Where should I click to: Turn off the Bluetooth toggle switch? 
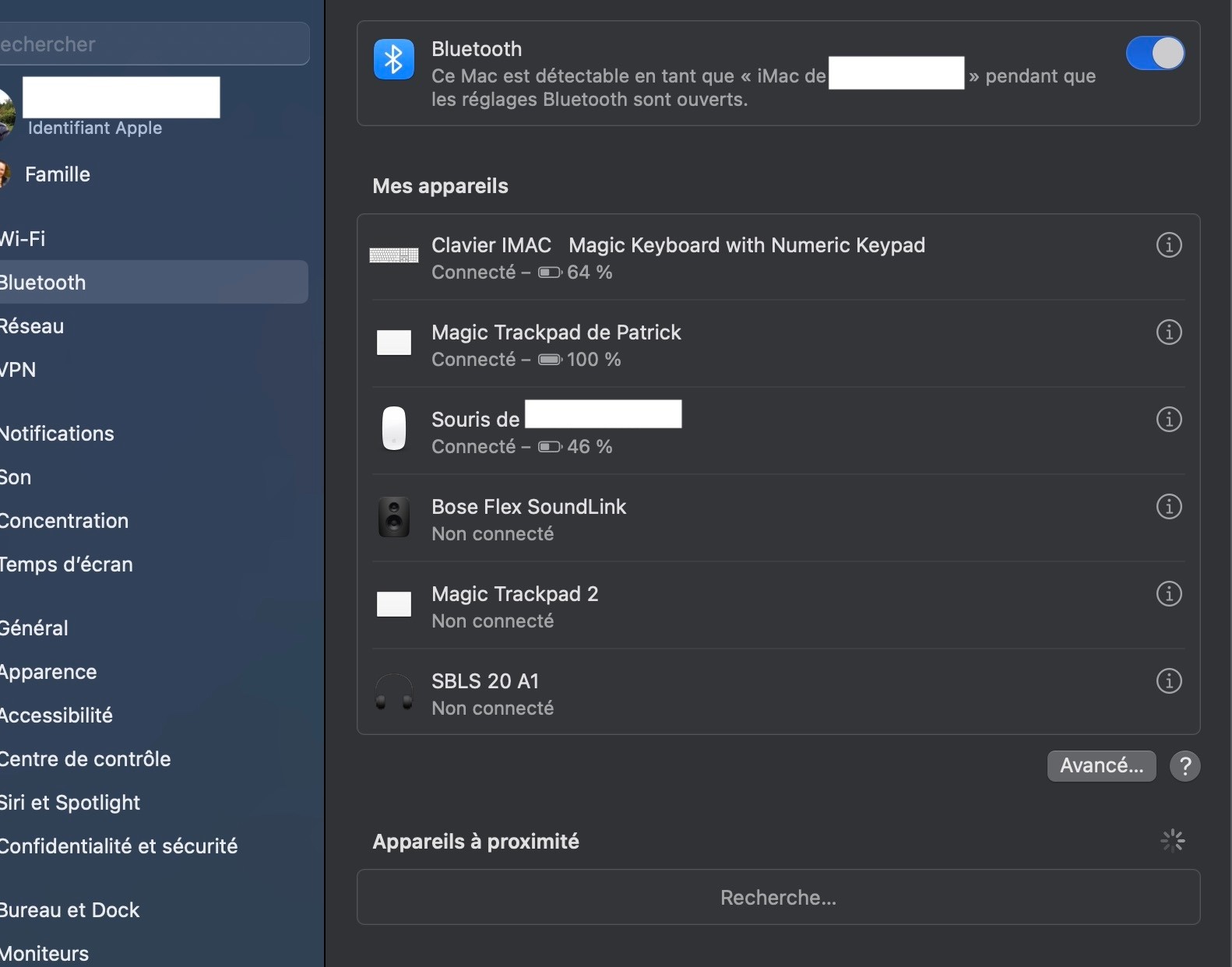[1155, 54]
